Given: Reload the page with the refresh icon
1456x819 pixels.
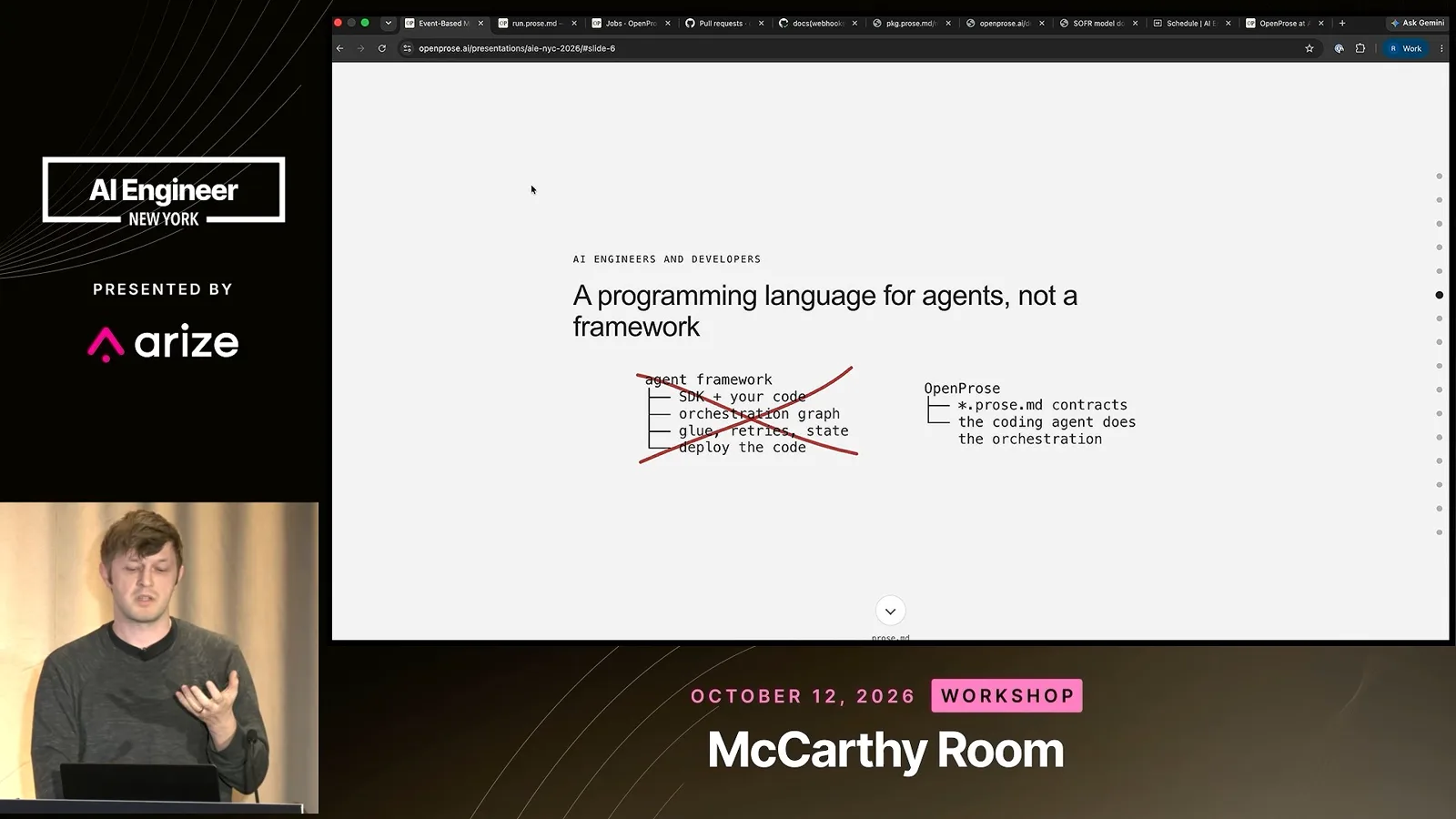Looking at the screenshot, I should [x=382, y=48].
